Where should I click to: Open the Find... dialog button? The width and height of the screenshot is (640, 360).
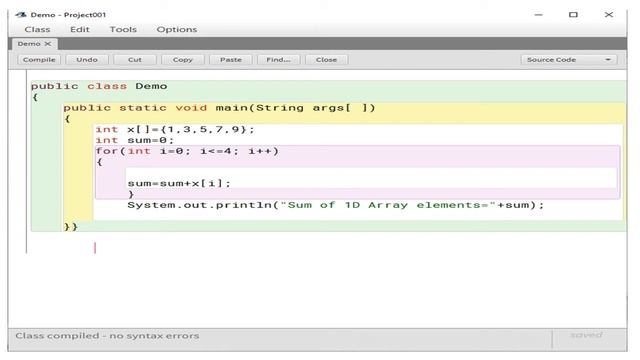point(278,60)
